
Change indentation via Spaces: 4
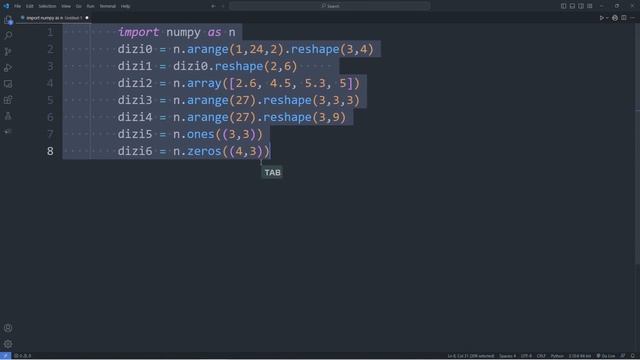coord(507,356)
